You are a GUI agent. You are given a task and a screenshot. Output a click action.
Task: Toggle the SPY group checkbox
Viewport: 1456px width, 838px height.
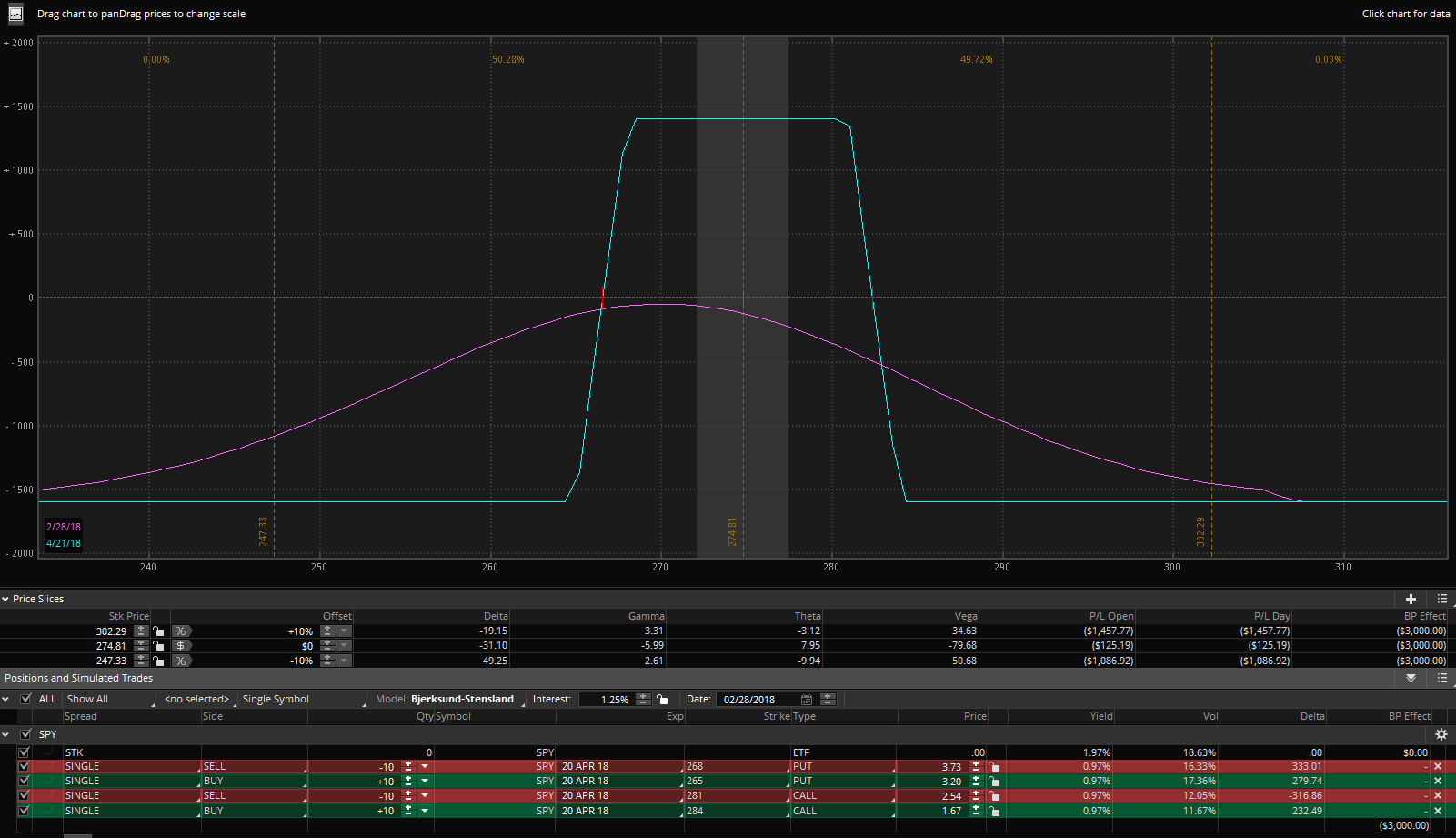pos(25,734)
